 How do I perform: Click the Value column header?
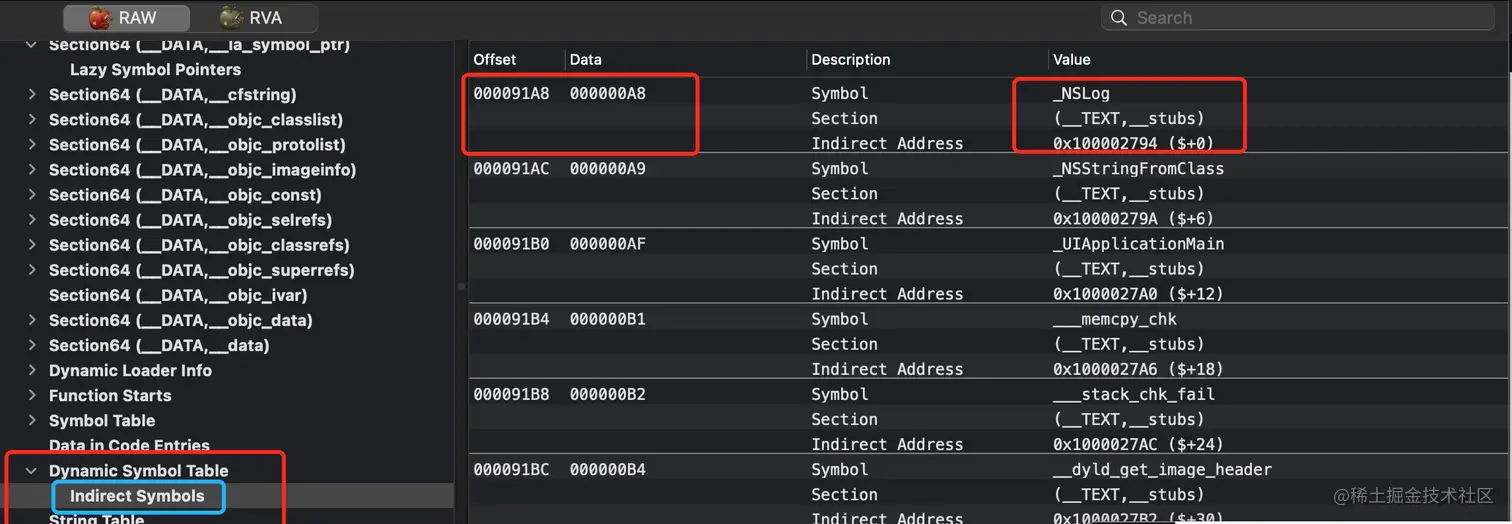1071,60
